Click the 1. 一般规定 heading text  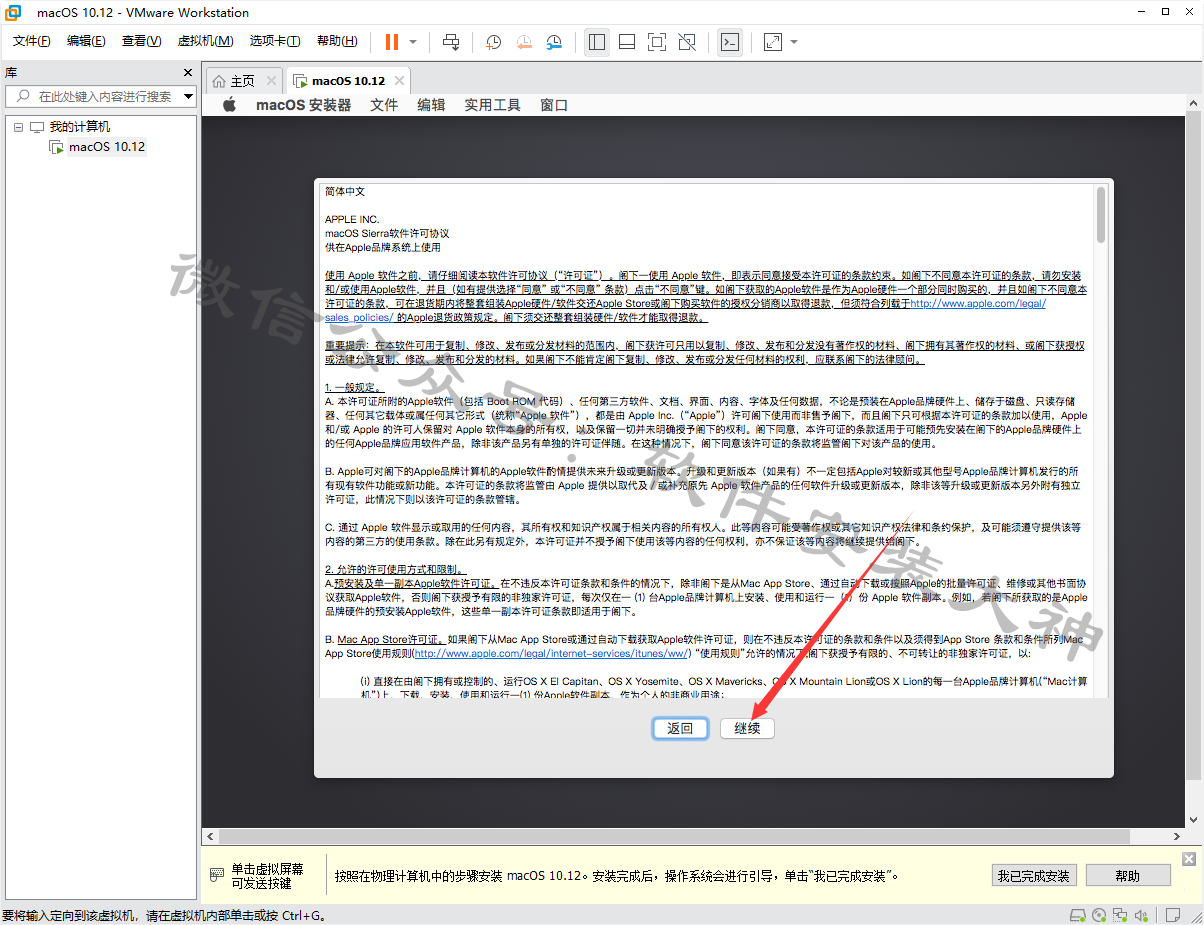354,387
